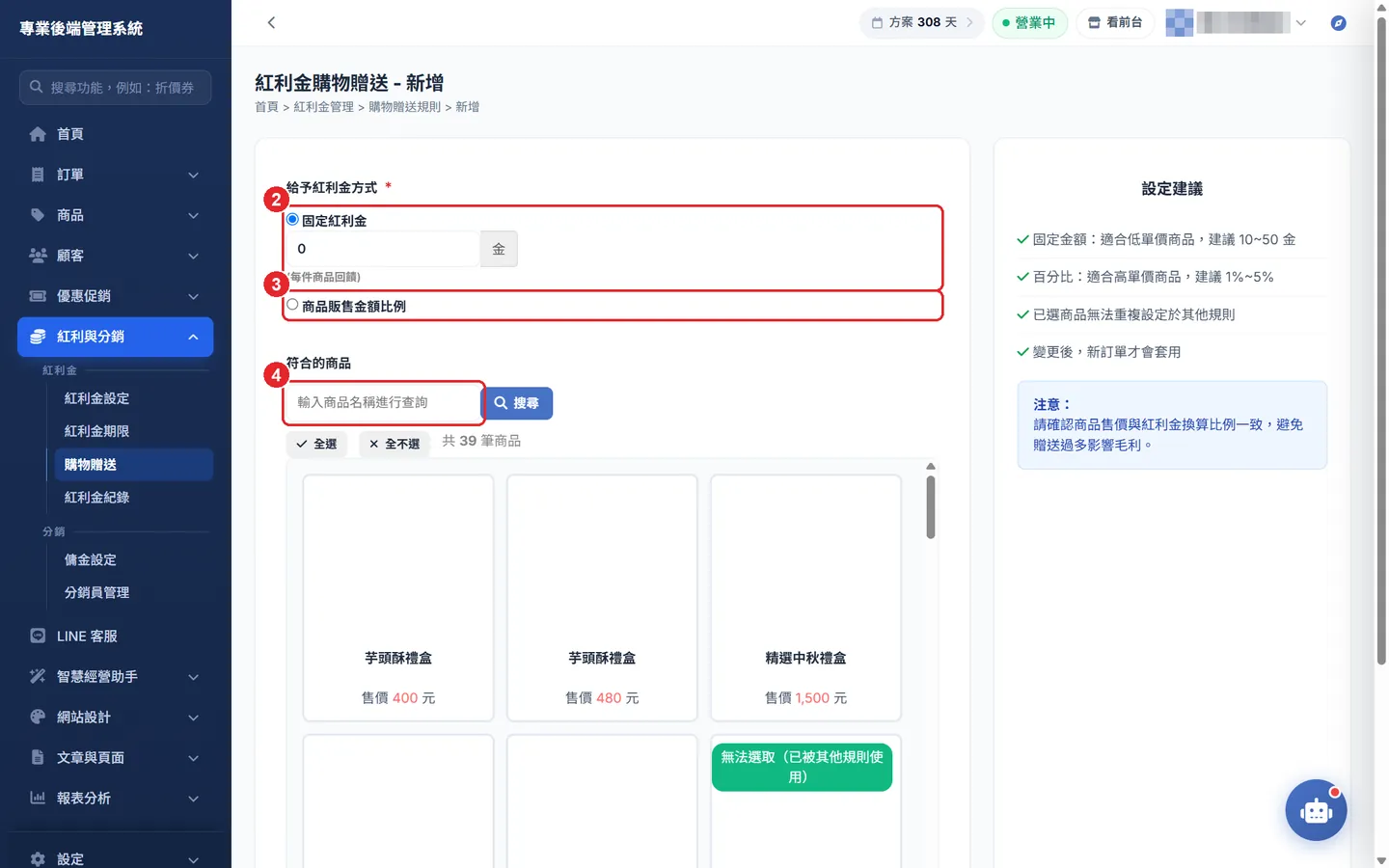
Task: Click the 首頁 home icon in sidebar
Action: coord(38,134)
